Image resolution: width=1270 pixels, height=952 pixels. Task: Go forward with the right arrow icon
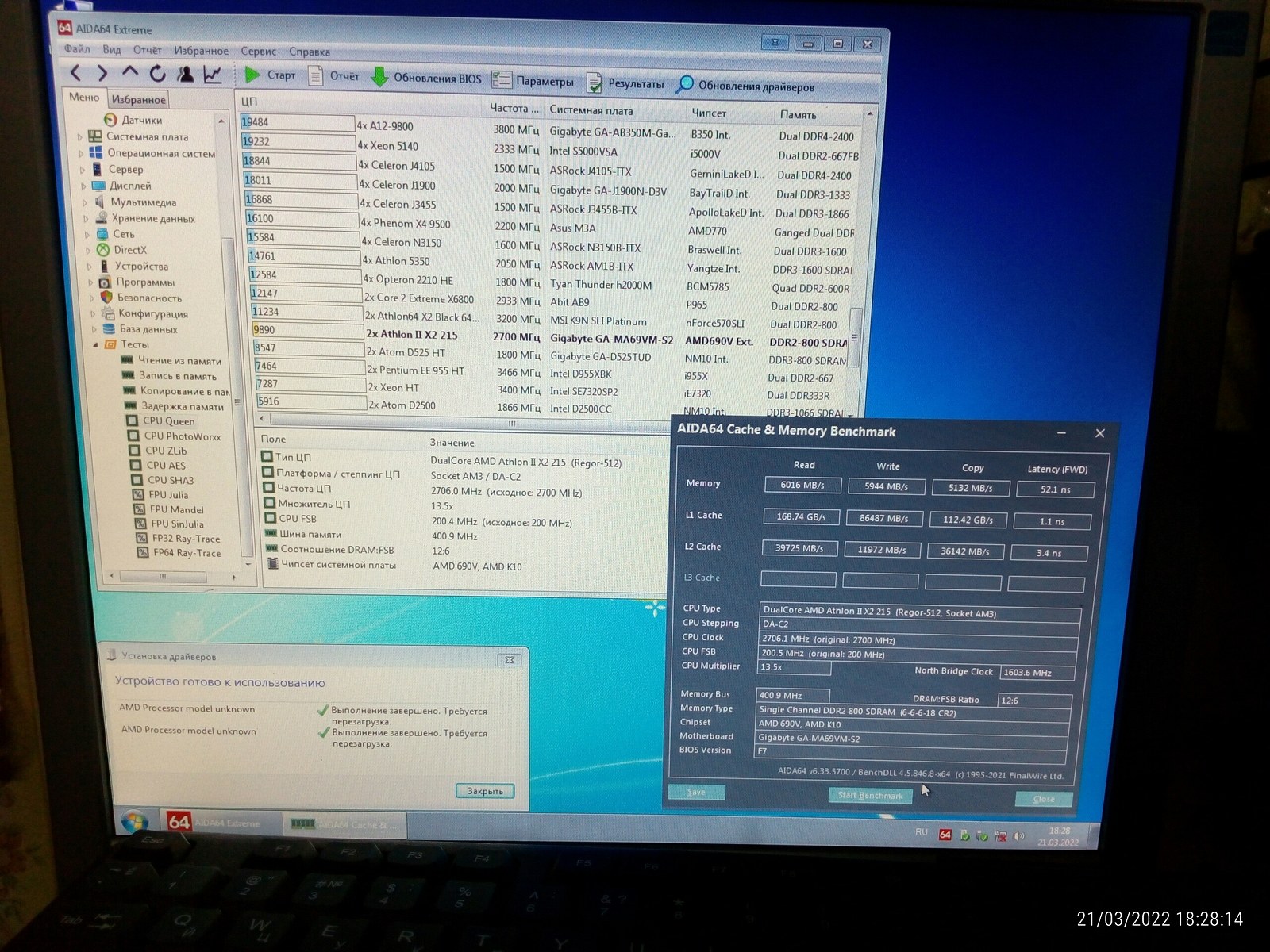point(102,73)
